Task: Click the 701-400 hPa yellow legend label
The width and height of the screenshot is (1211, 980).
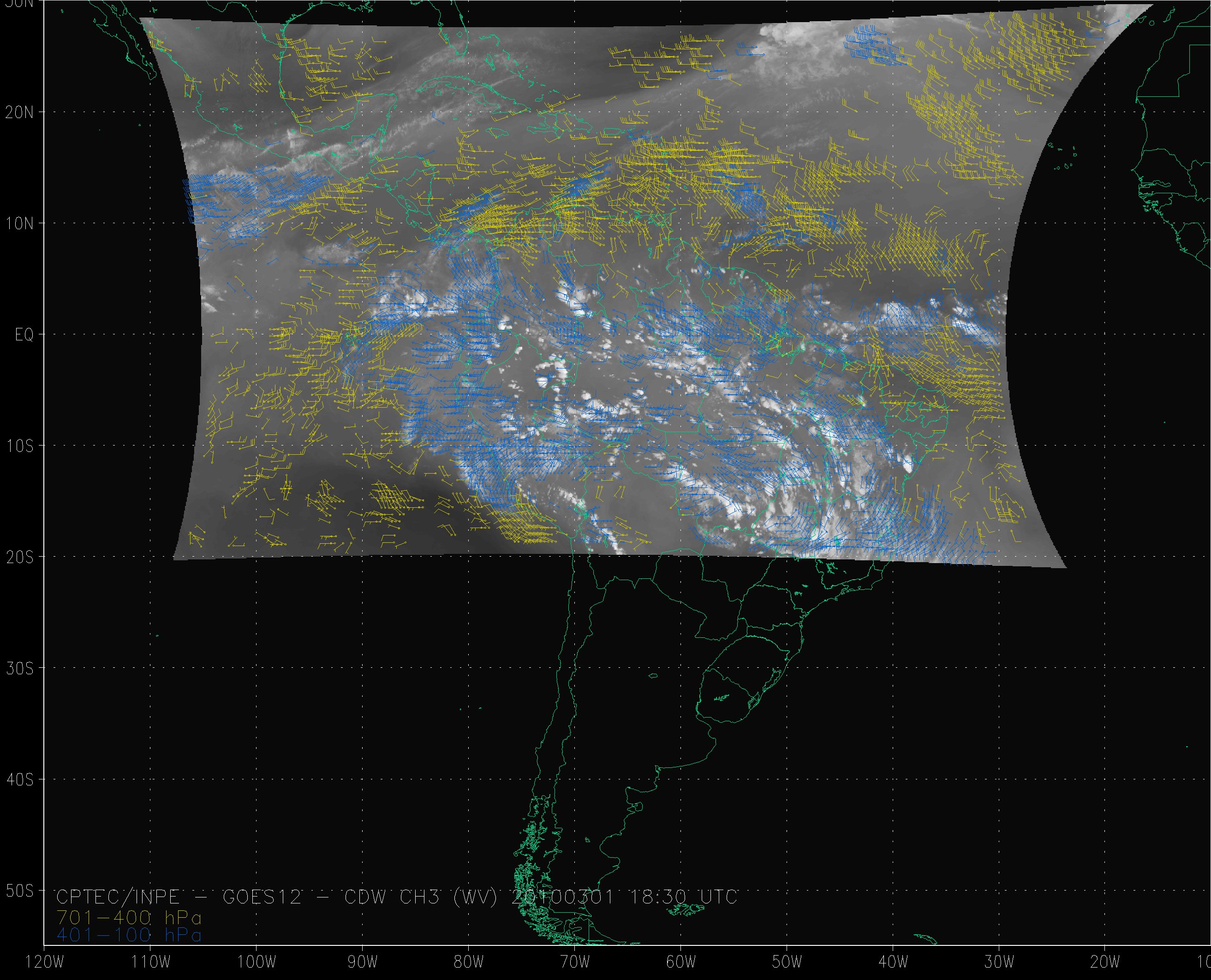Action: [x=129, y=917]
